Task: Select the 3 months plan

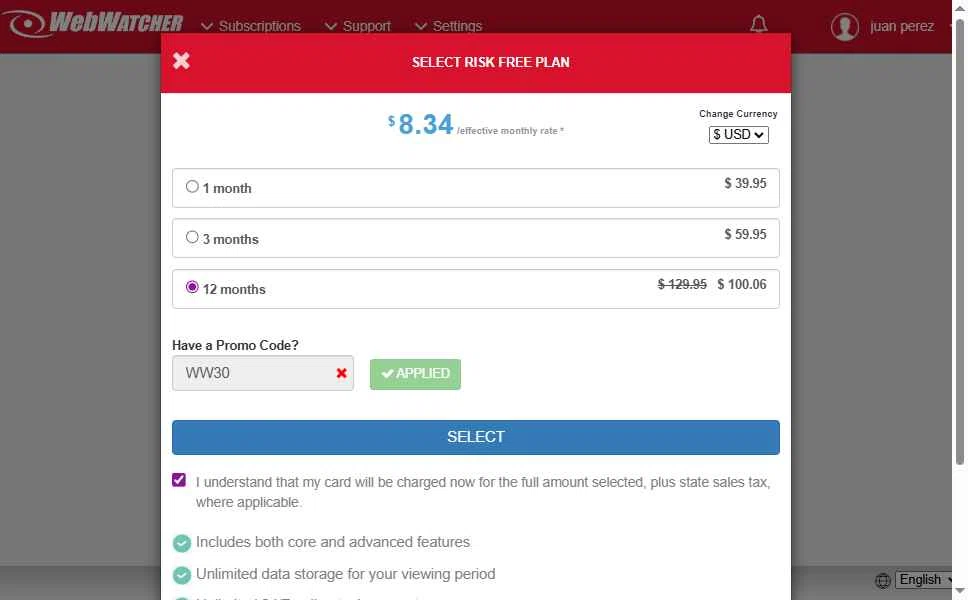Action: (192, 237)
